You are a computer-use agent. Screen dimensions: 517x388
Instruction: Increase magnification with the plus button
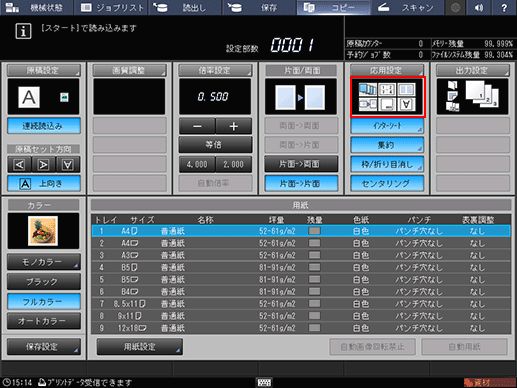pos(234,126)
